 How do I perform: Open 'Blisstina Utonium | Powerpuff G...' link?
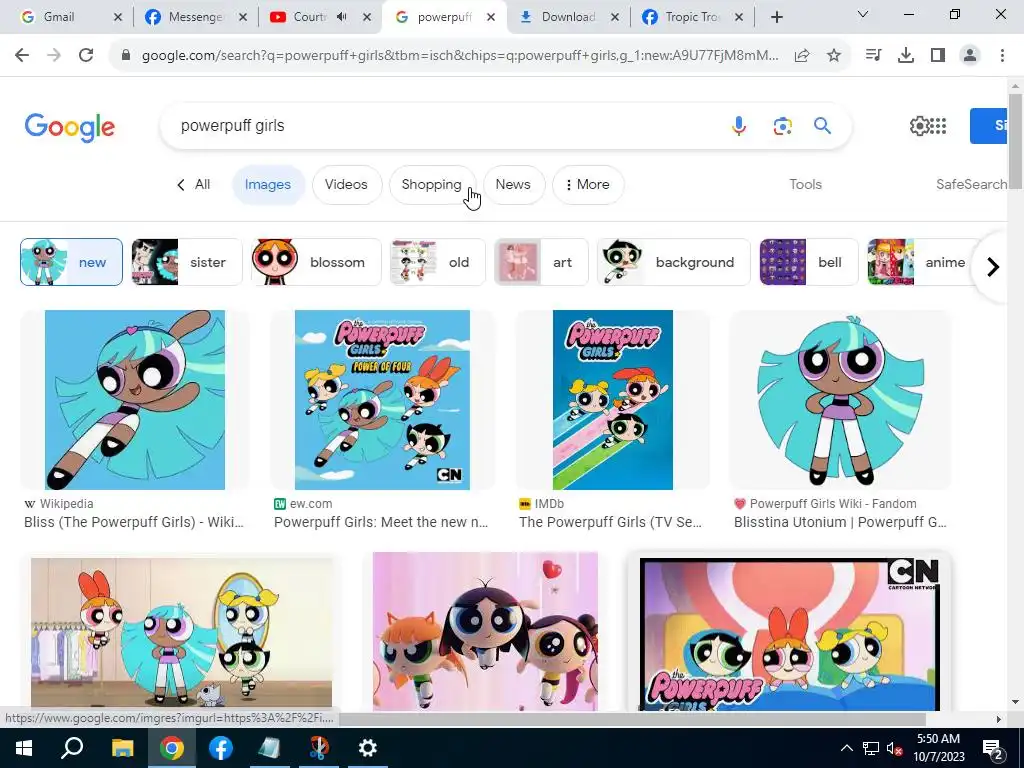pyautogui.click(x=840, y=522)
